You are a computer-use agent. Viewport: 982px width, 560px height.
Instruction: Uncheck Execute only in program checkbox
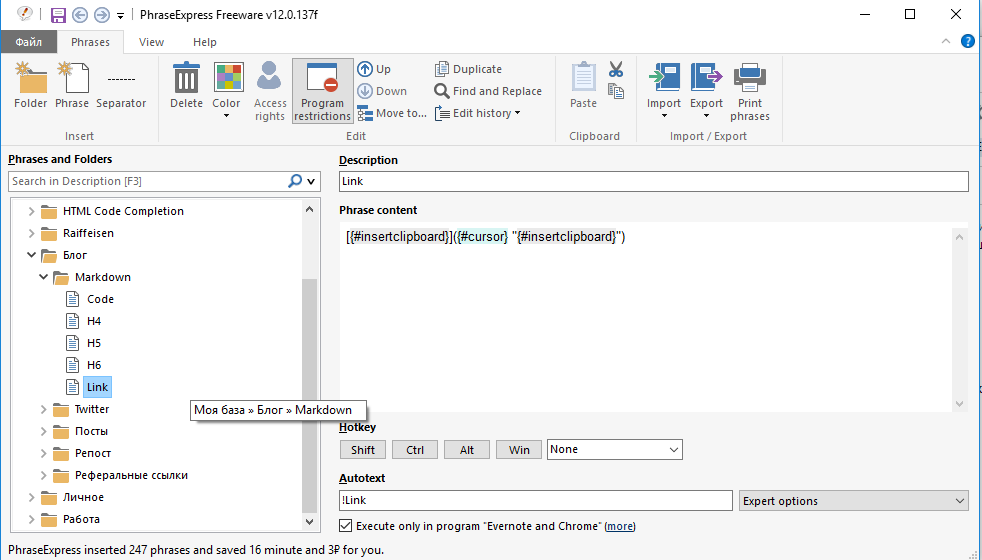(x=346, y=526)
